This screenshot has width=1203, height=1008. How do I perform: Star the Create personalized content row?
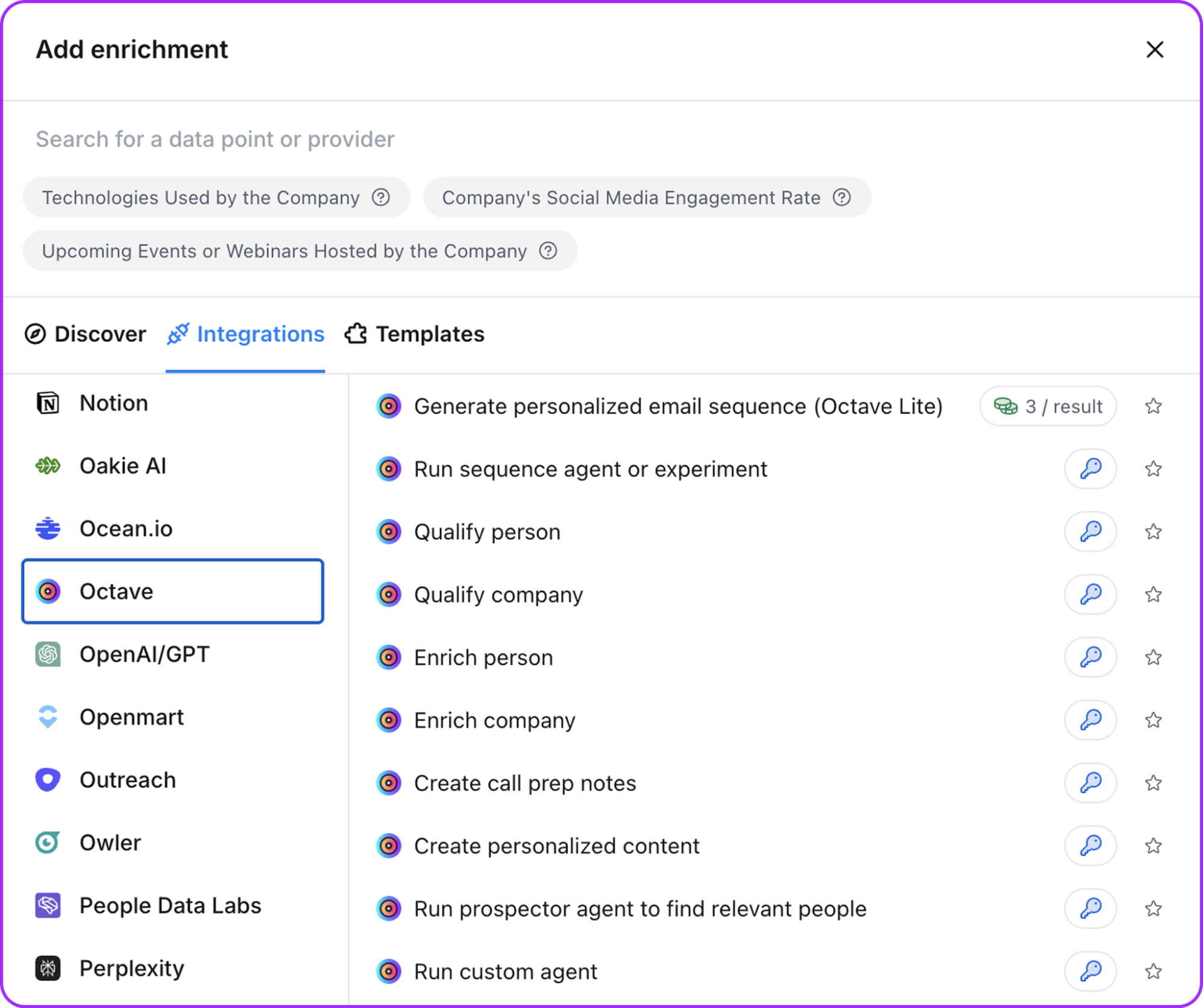click(1153, 846)
